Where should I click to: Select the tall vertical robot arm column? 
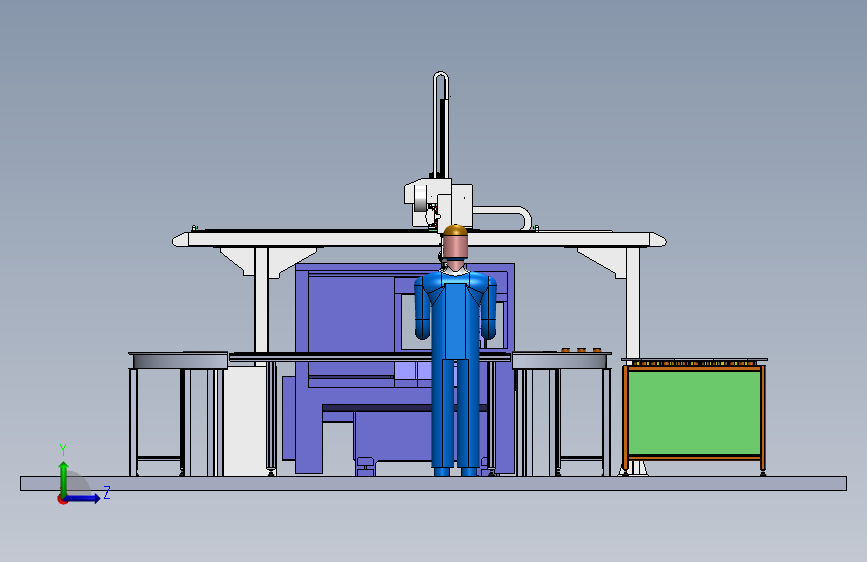click(441, 125)
